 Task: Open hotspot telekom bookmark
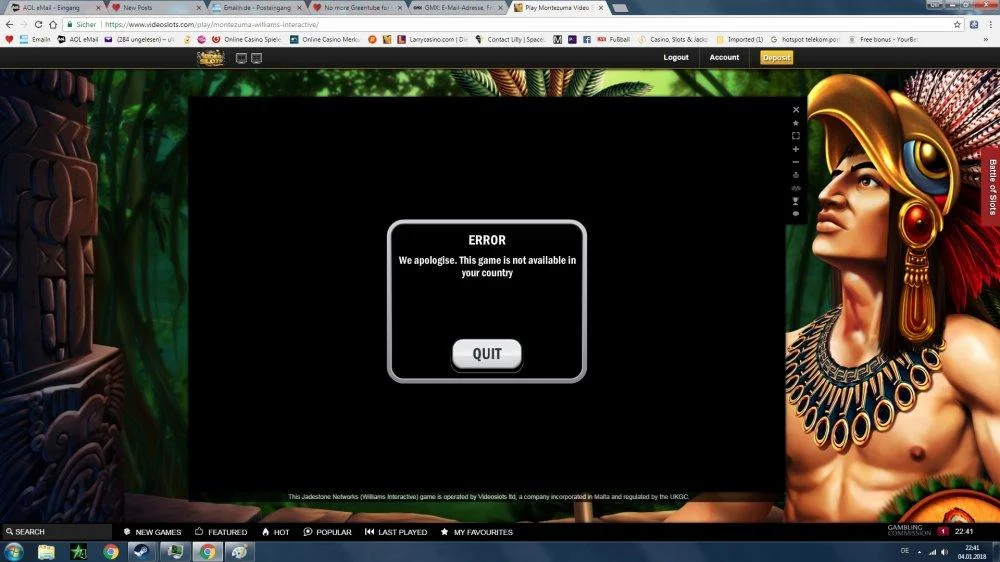pos(805,40)
